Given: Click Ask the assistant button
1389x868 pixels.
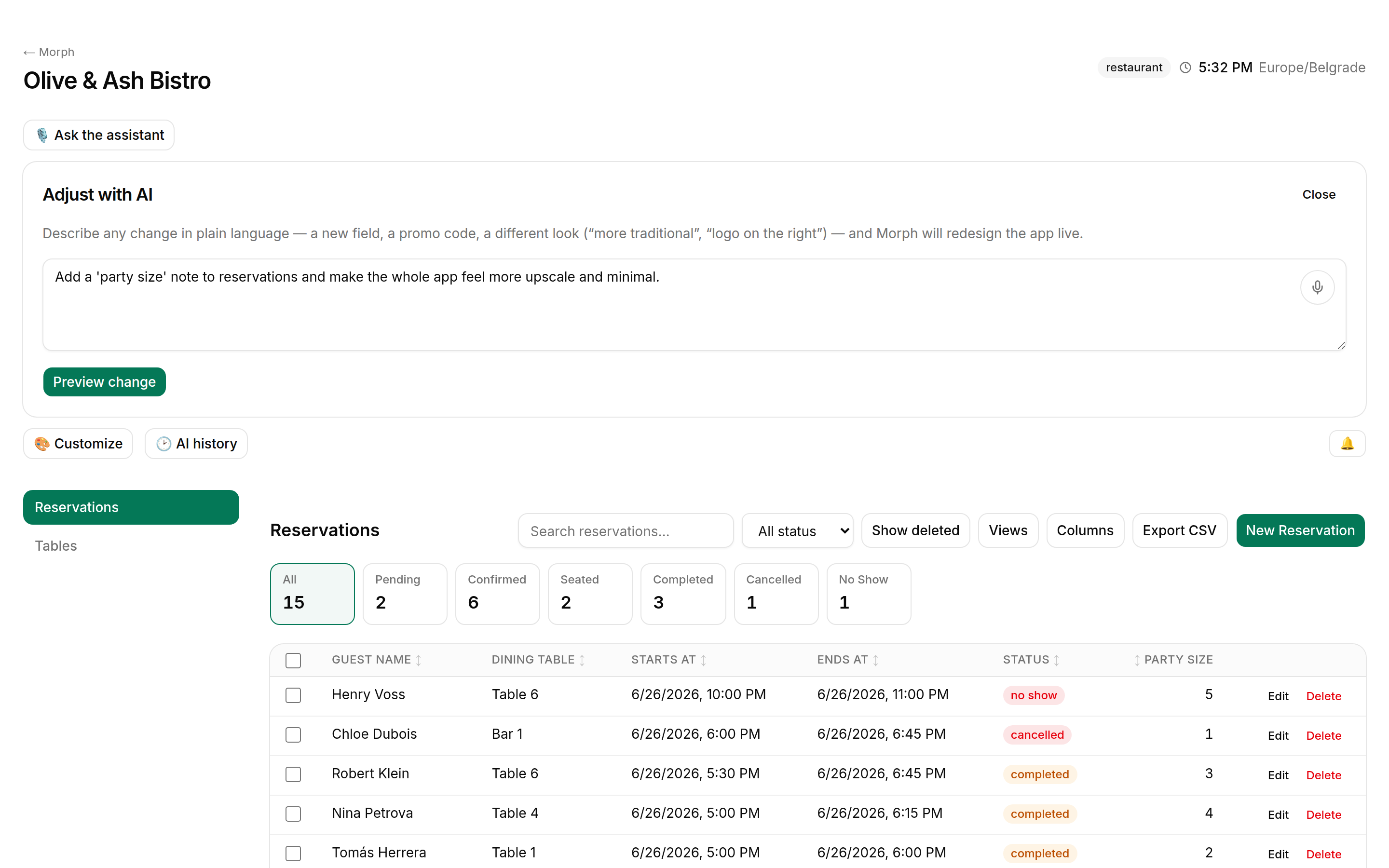Looking at the screenshot, I should (99, 136).
